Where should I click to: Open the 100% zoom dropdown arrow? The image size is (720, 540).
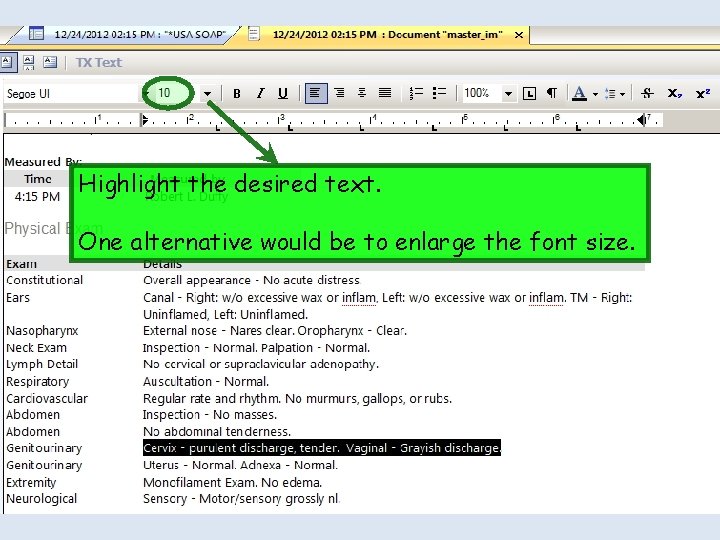508,94
